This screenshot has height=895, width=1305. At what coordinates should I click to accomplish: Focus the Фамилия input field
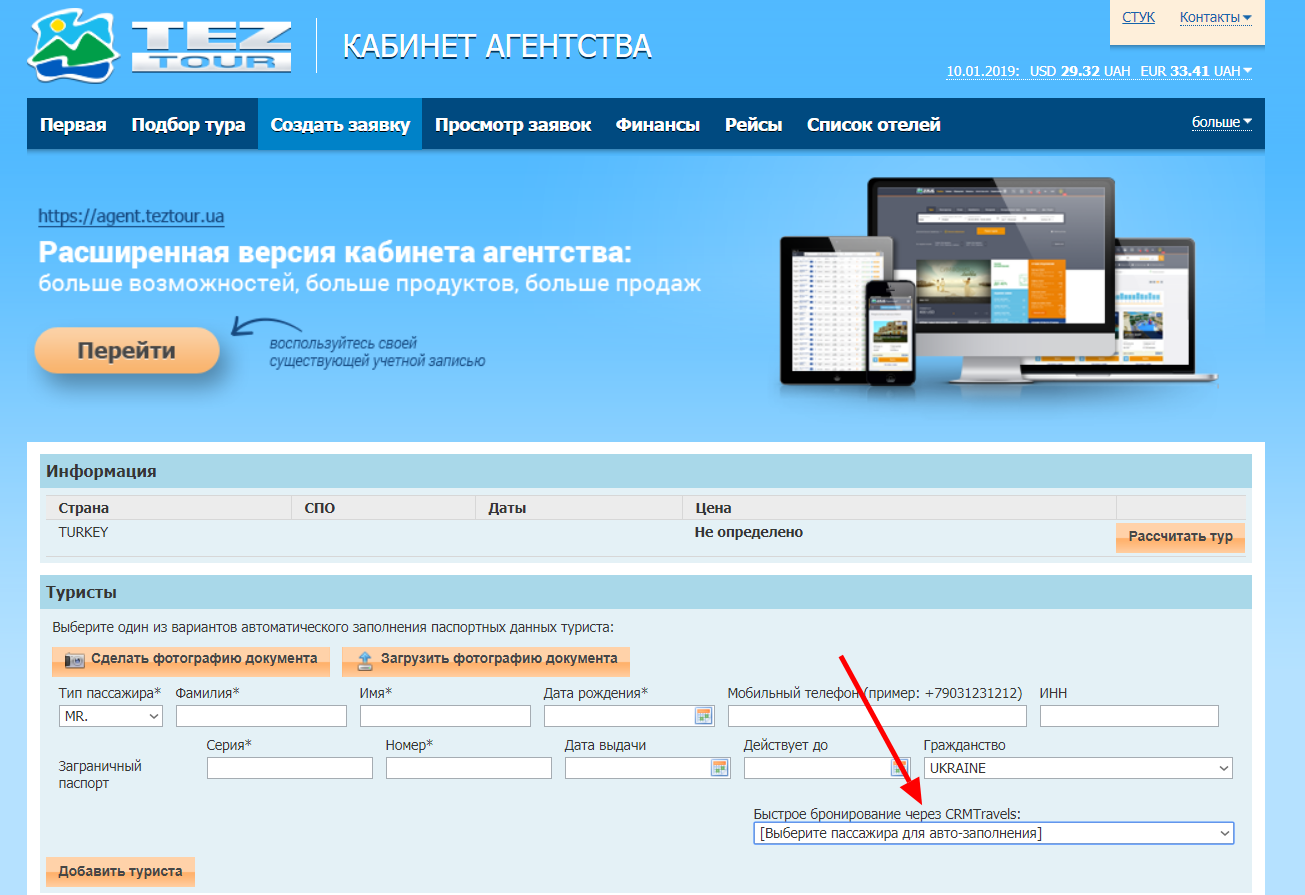coord(261,716)
